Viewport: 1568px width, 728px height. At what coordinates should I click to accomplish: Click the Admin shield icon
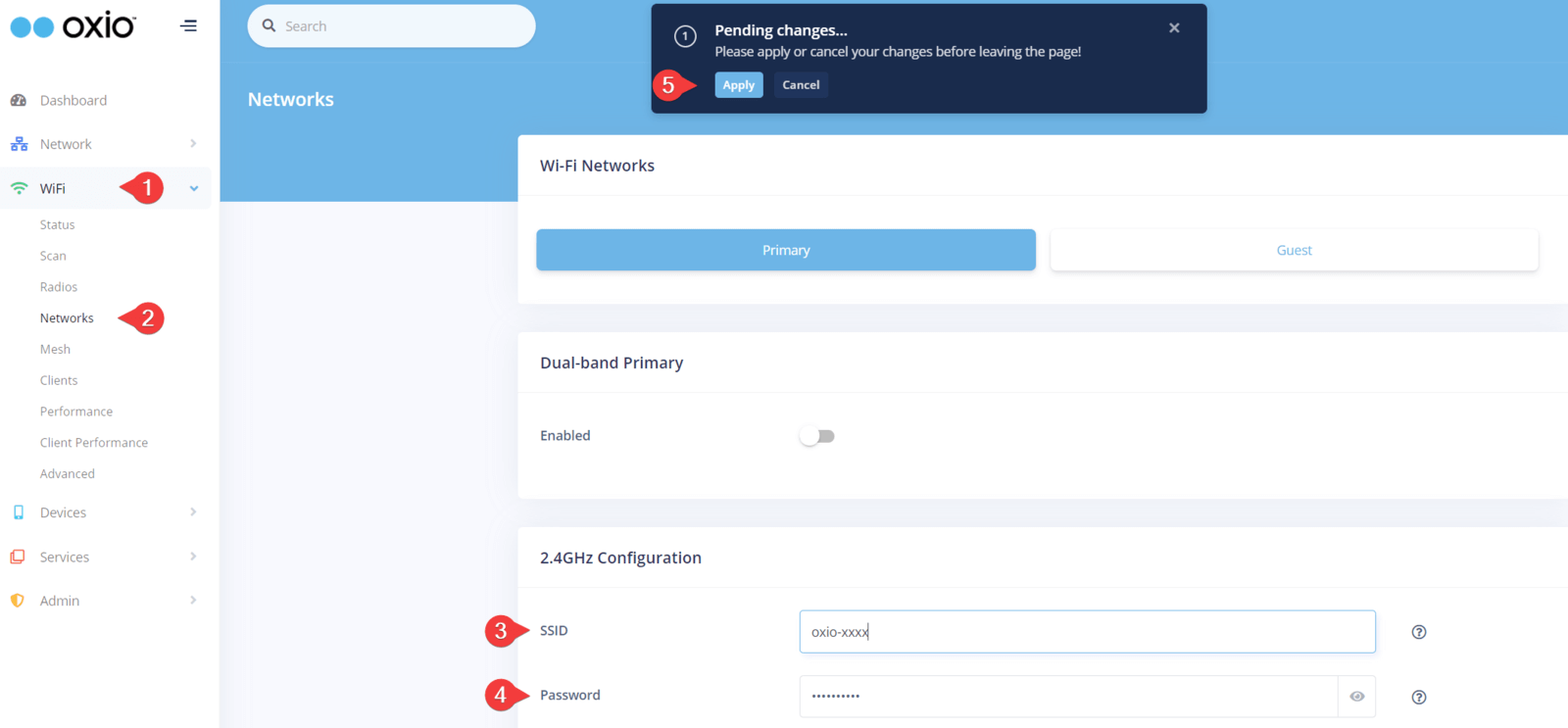(x=18, y=601)
